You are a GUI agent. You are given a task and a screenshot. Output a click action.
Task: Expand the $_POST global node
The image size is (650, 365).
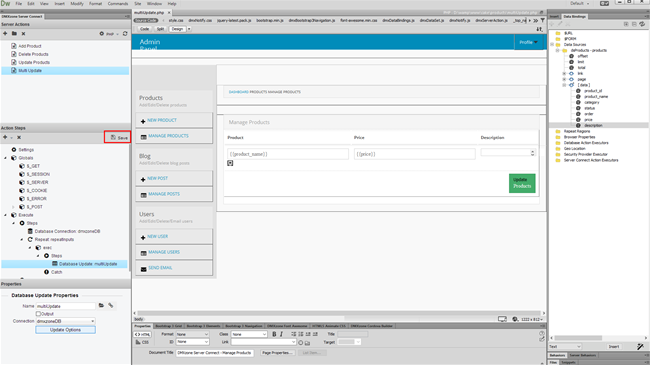point(14,207)
